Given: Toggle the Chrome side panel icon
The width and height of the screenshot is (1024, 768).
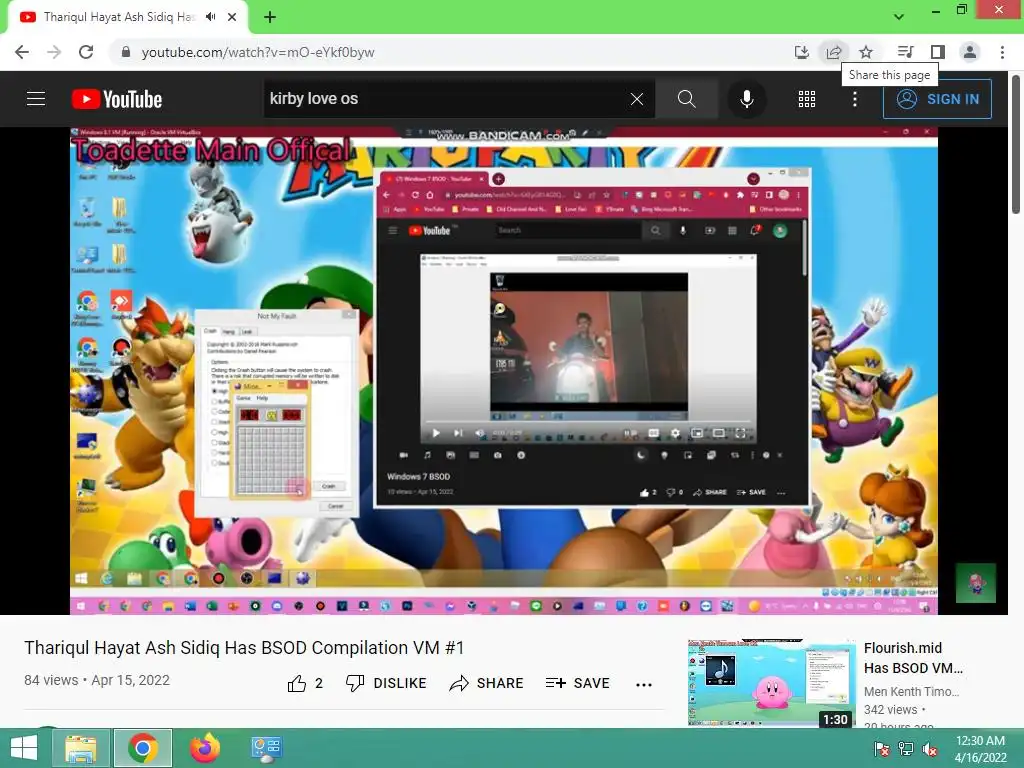Looking at the screenshot, I should coord(938,52).
